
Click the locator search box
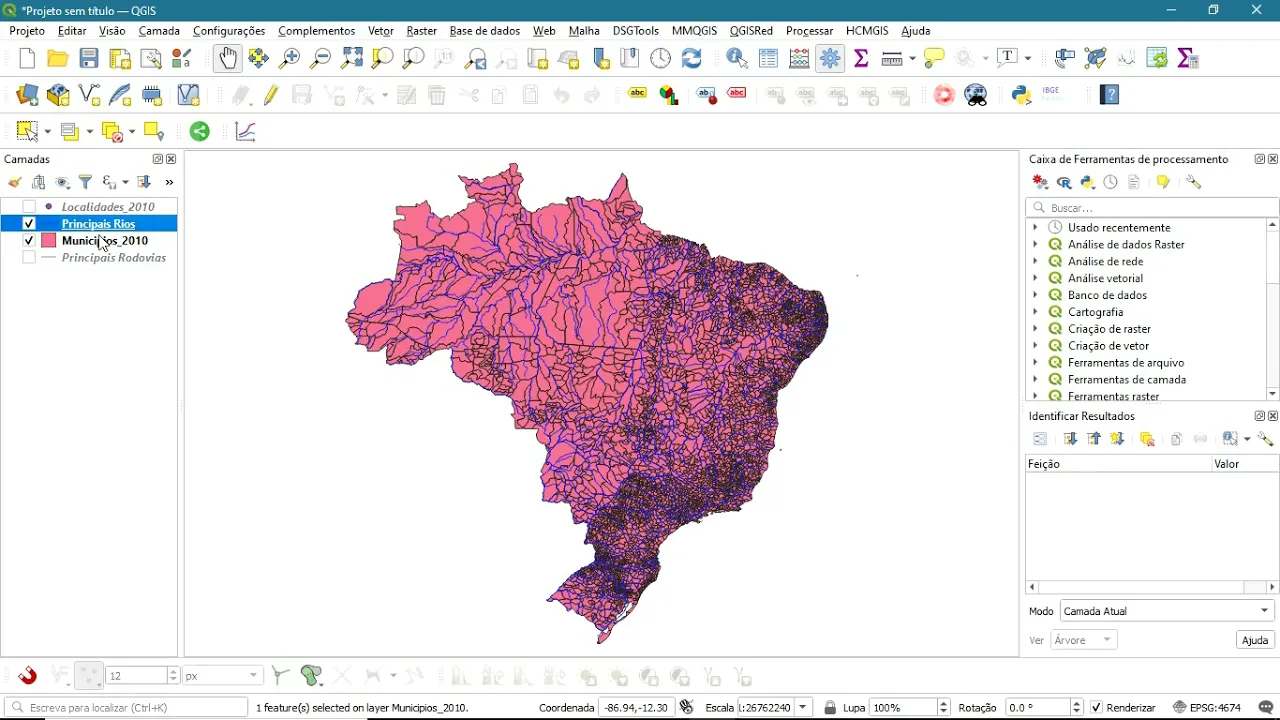point(126,708)
